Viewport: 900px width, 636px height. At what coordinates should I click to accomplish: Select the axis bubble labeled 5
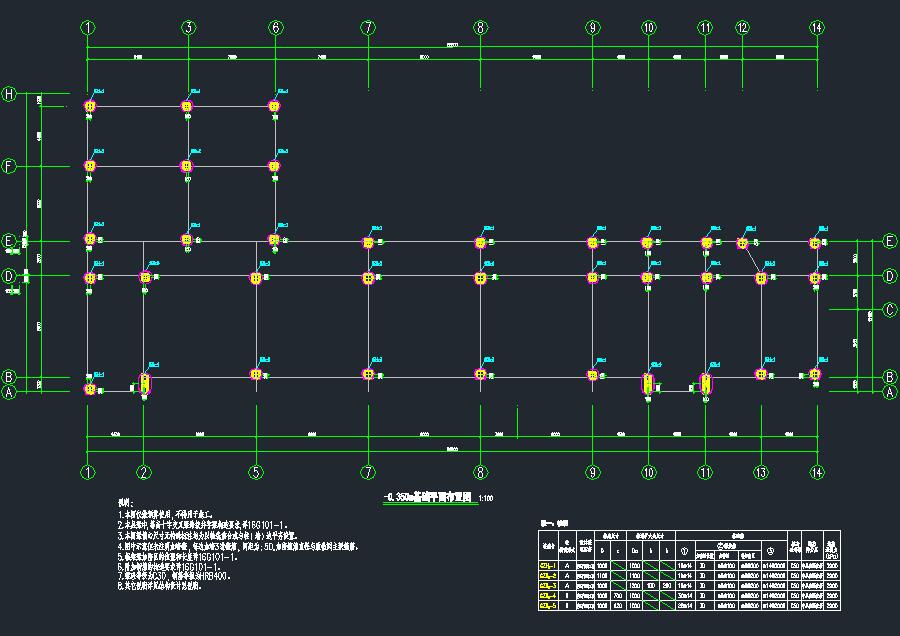256,472
